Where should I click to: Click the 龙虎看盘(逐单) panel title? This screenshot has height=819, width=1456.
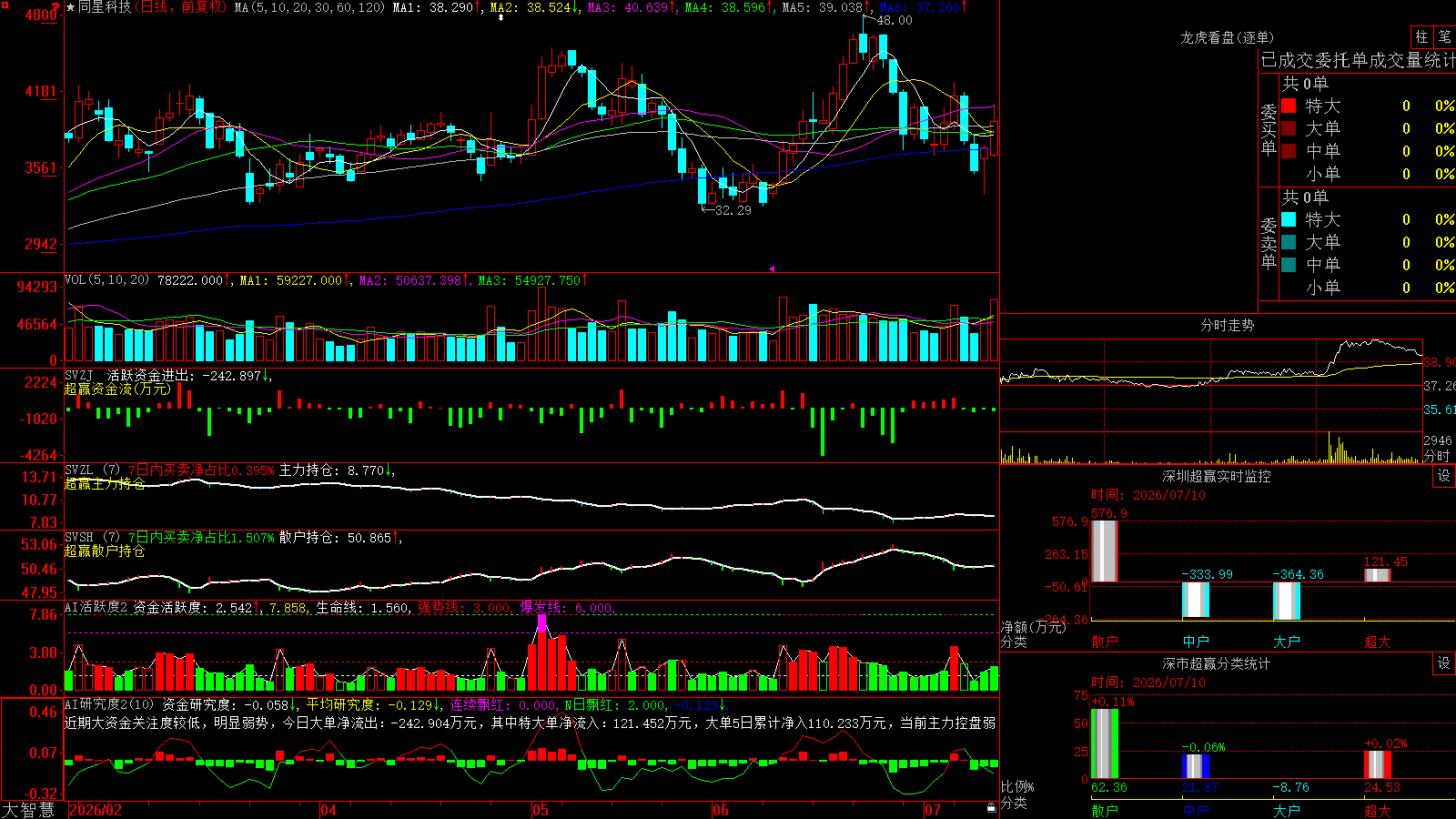coord(1227,37)
